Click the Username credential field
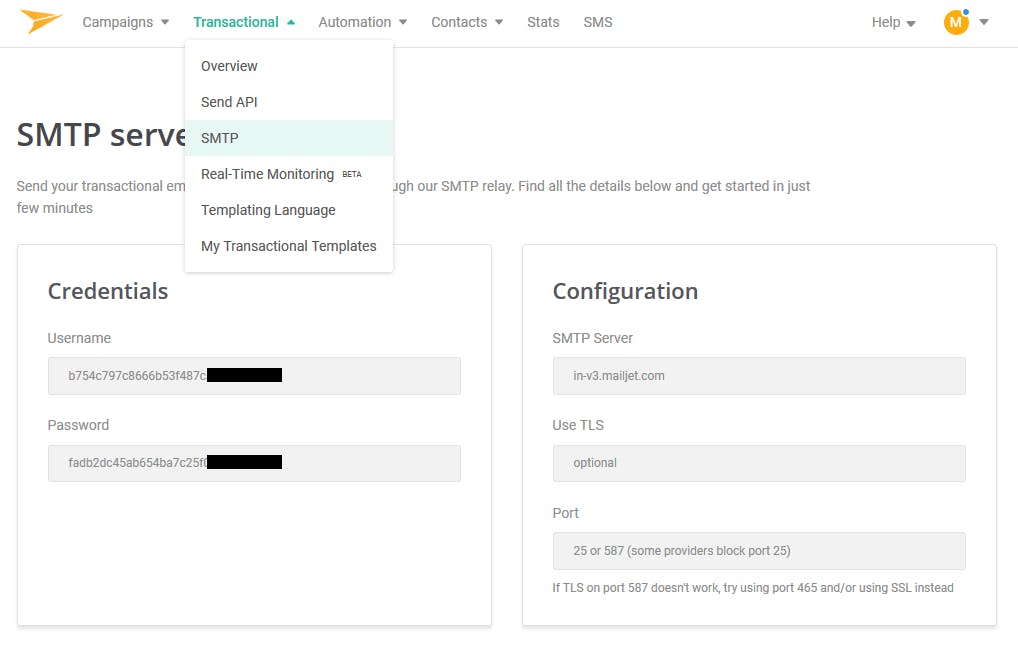 coord(254,376)
